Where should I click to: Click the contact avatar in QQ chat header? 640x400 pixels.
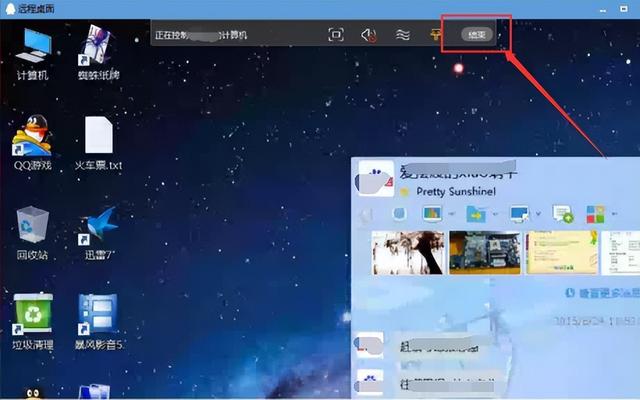tap(376, 179)
